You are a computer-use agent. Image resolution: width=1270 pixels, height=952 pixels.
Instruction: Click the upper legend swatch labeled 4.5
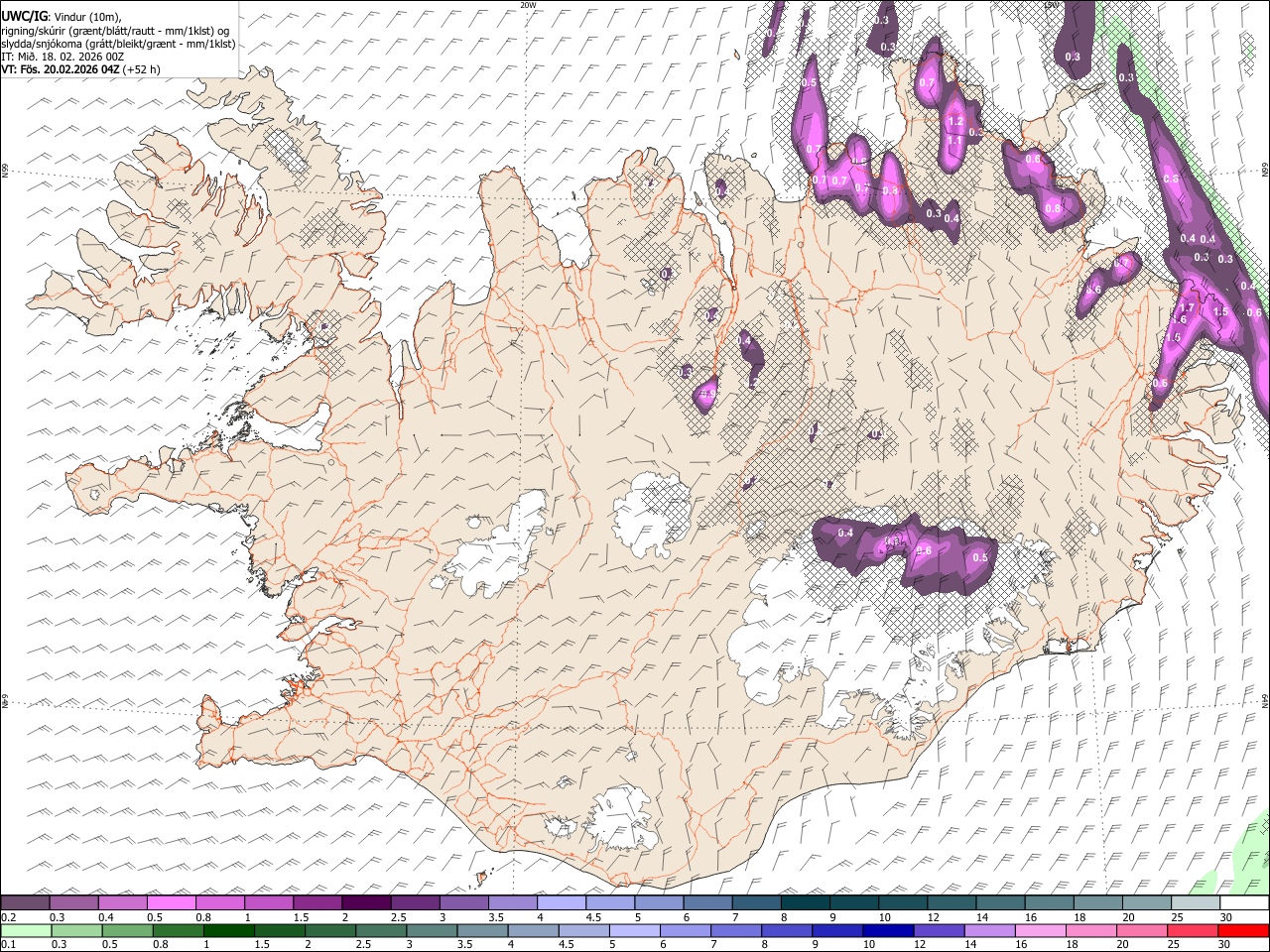609,902
